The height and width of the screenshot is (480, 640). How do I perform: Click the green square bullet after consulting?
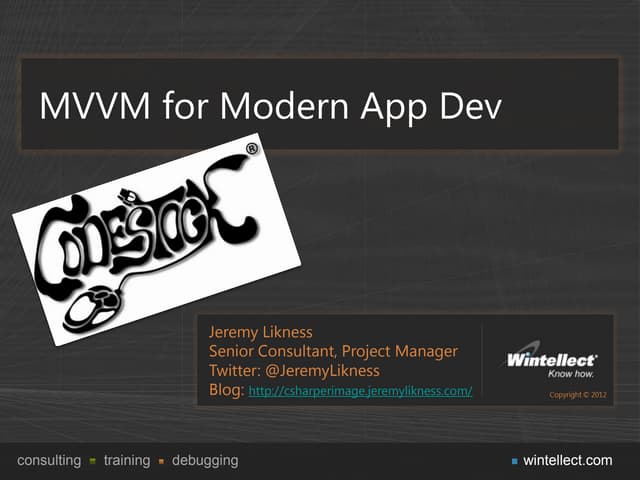92,461
